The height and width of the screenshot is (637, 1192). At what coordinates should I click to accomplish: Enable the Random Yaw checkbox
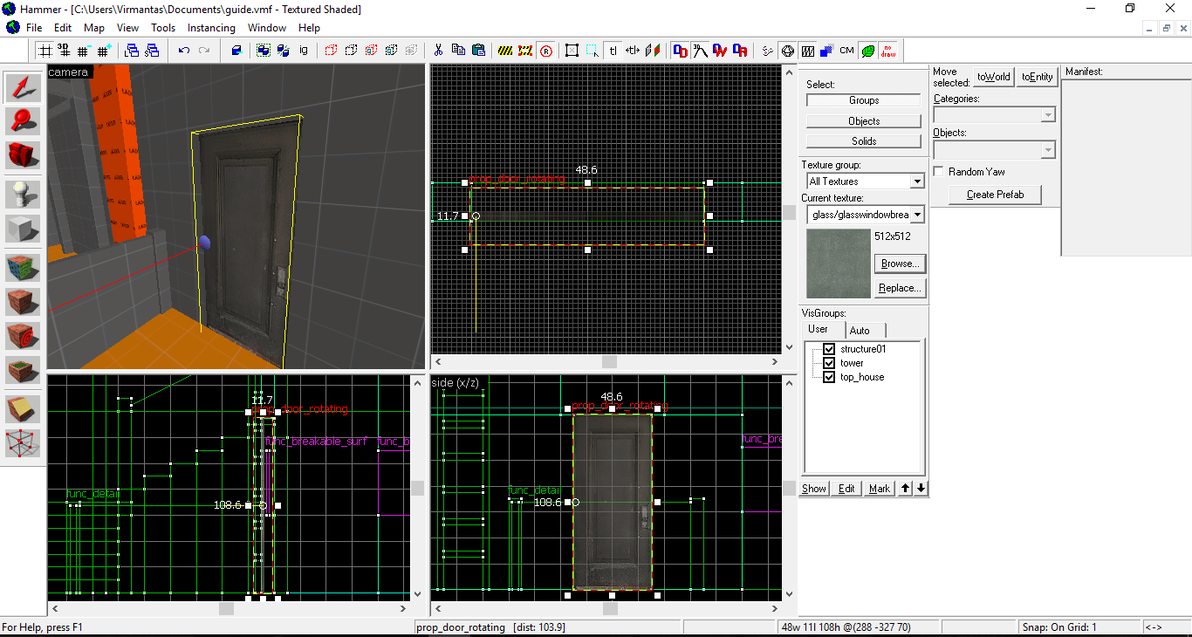939,172
